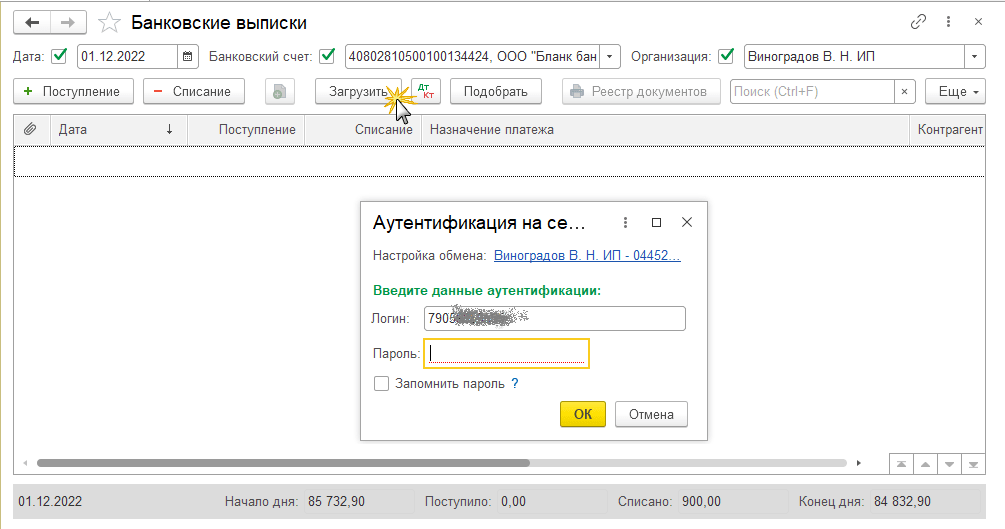
Task: Click Конец дня value 84 832,90
Action: (925, 501)
